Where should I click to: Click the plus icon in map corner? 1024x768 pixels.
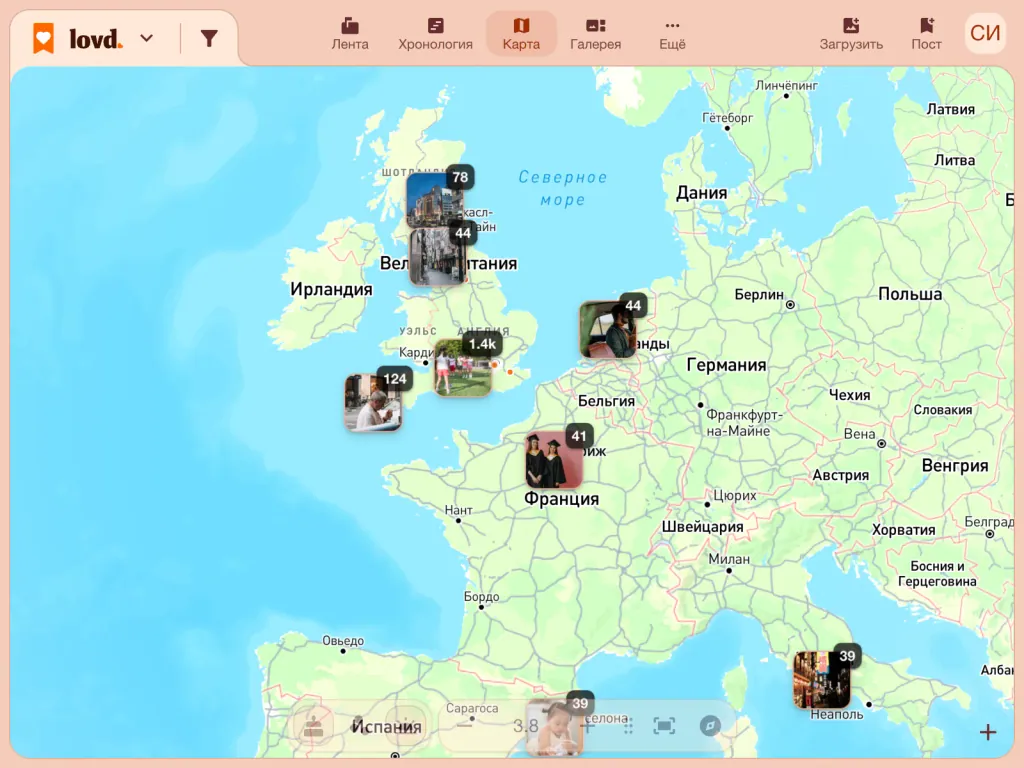pyautogui.click(x=987, y=732)
